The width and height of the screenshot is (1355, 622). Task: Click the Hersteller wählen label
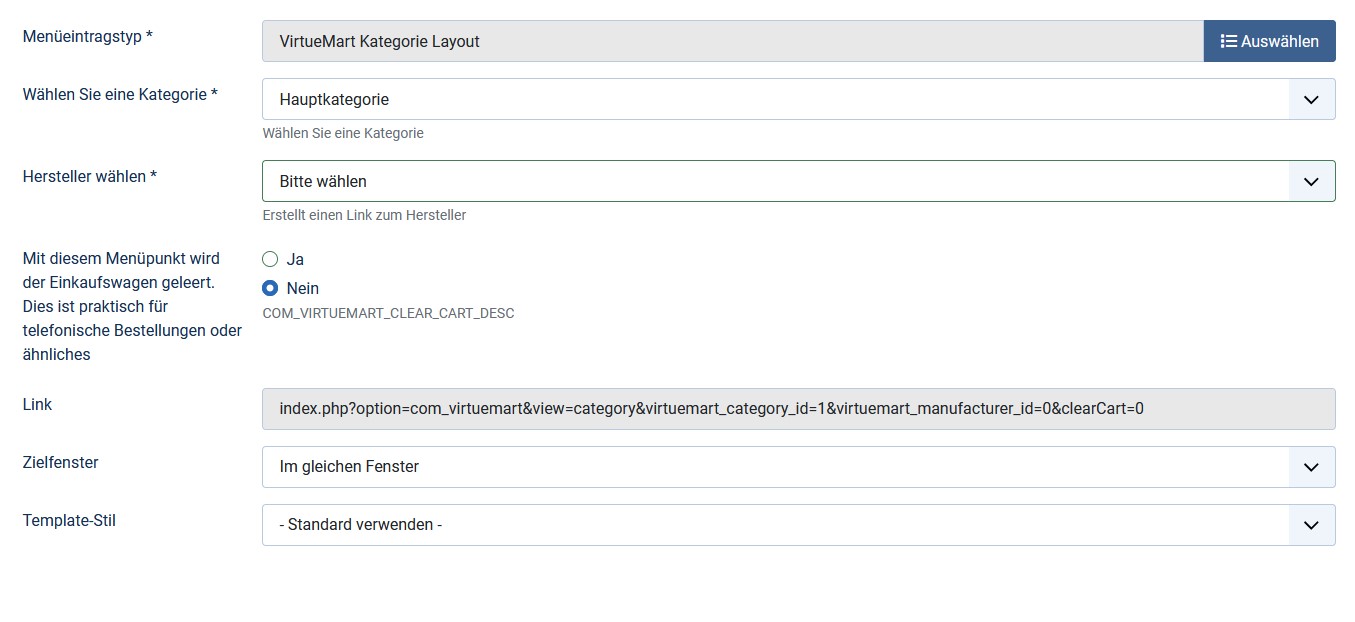tap(90, 176)
